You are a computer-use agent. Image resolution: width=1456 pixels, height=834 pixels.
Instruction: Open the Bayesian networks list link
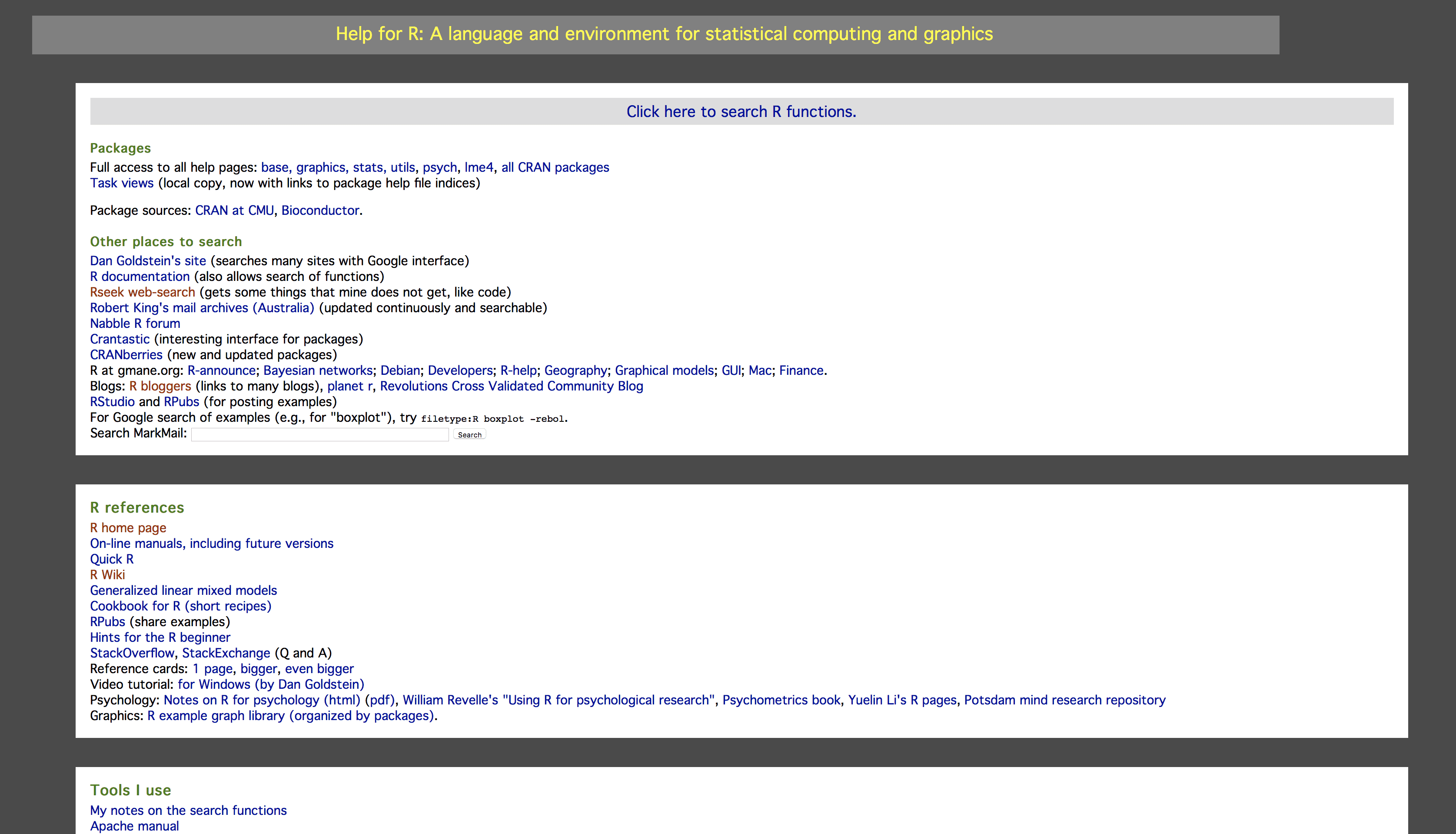(318, 370)
